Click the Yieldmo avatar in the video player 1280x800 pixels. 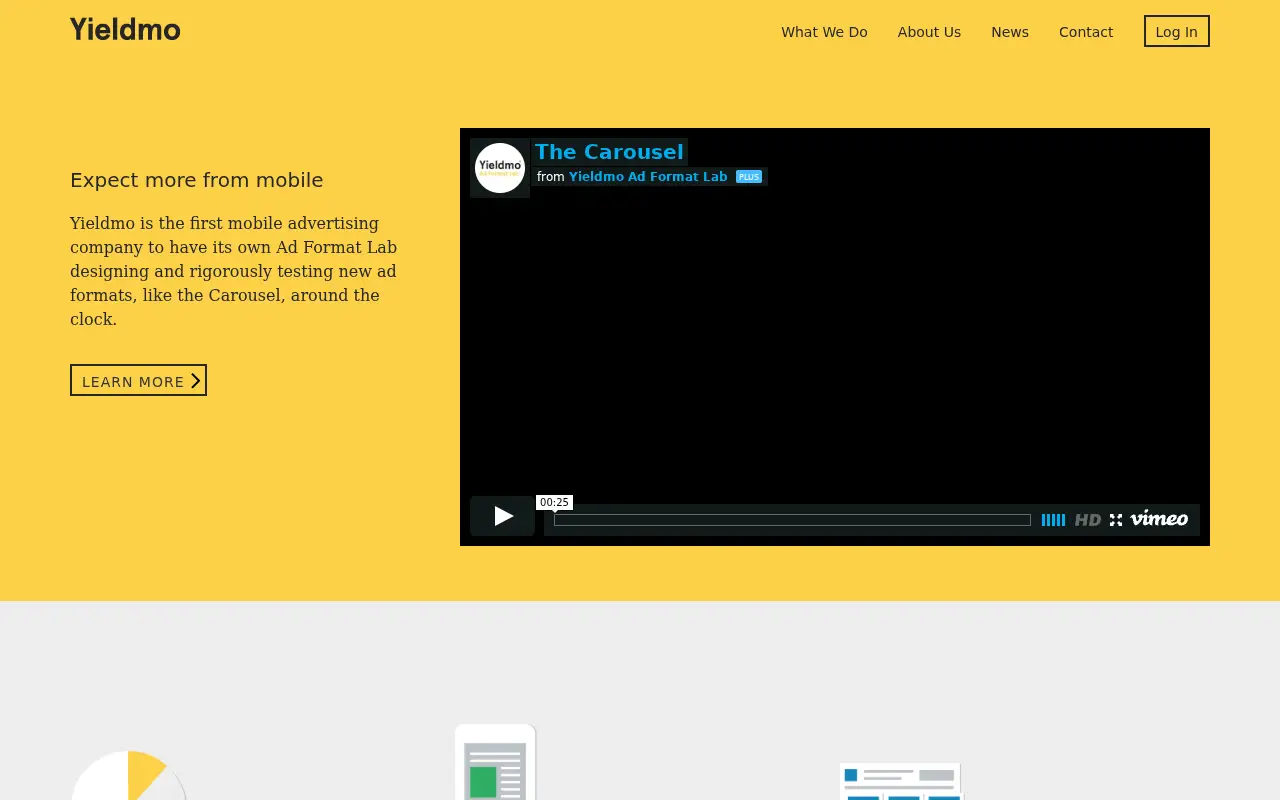(x=500, y=168)
